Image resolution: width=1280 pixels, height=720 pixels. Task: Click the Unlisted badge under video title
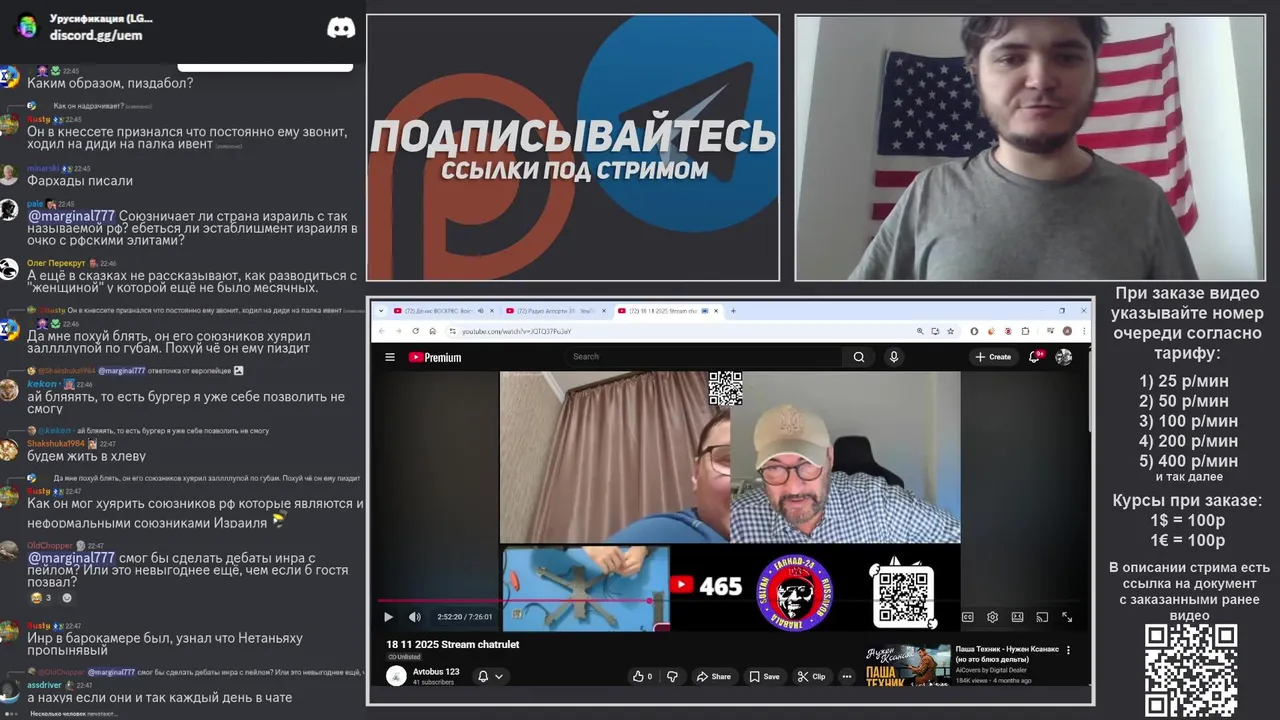(x=404, y=657)
